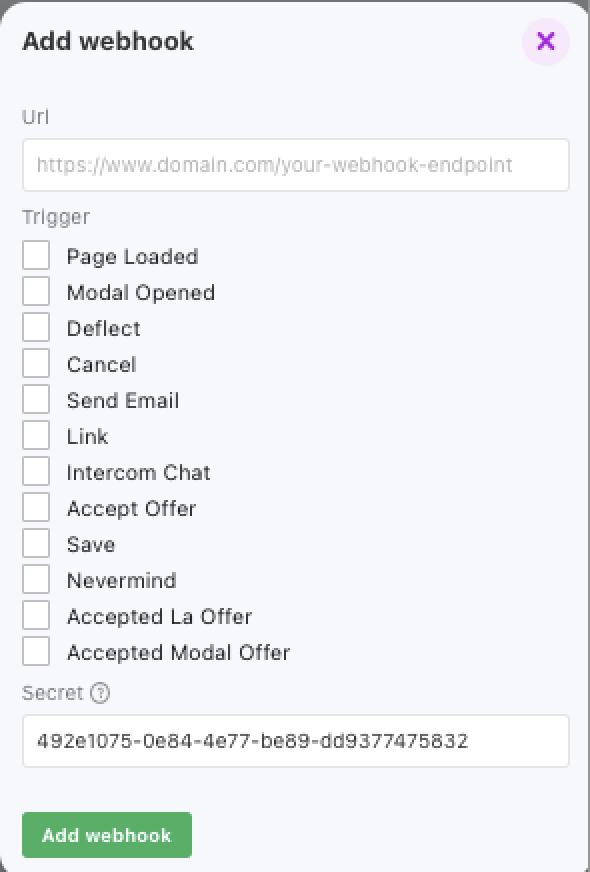Select the Cancel trigger checkbox

pos(36,364)
